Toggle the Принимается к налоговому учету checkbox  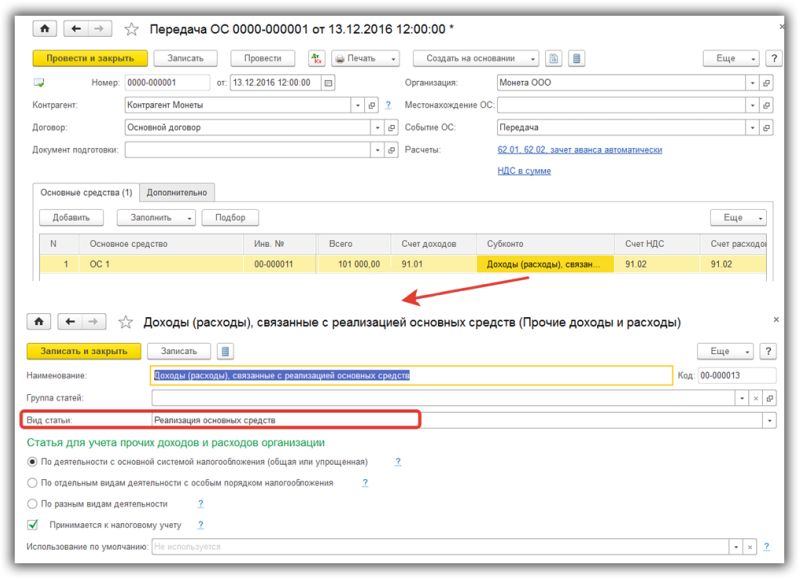pyautogui.click(x=33, y=524)
